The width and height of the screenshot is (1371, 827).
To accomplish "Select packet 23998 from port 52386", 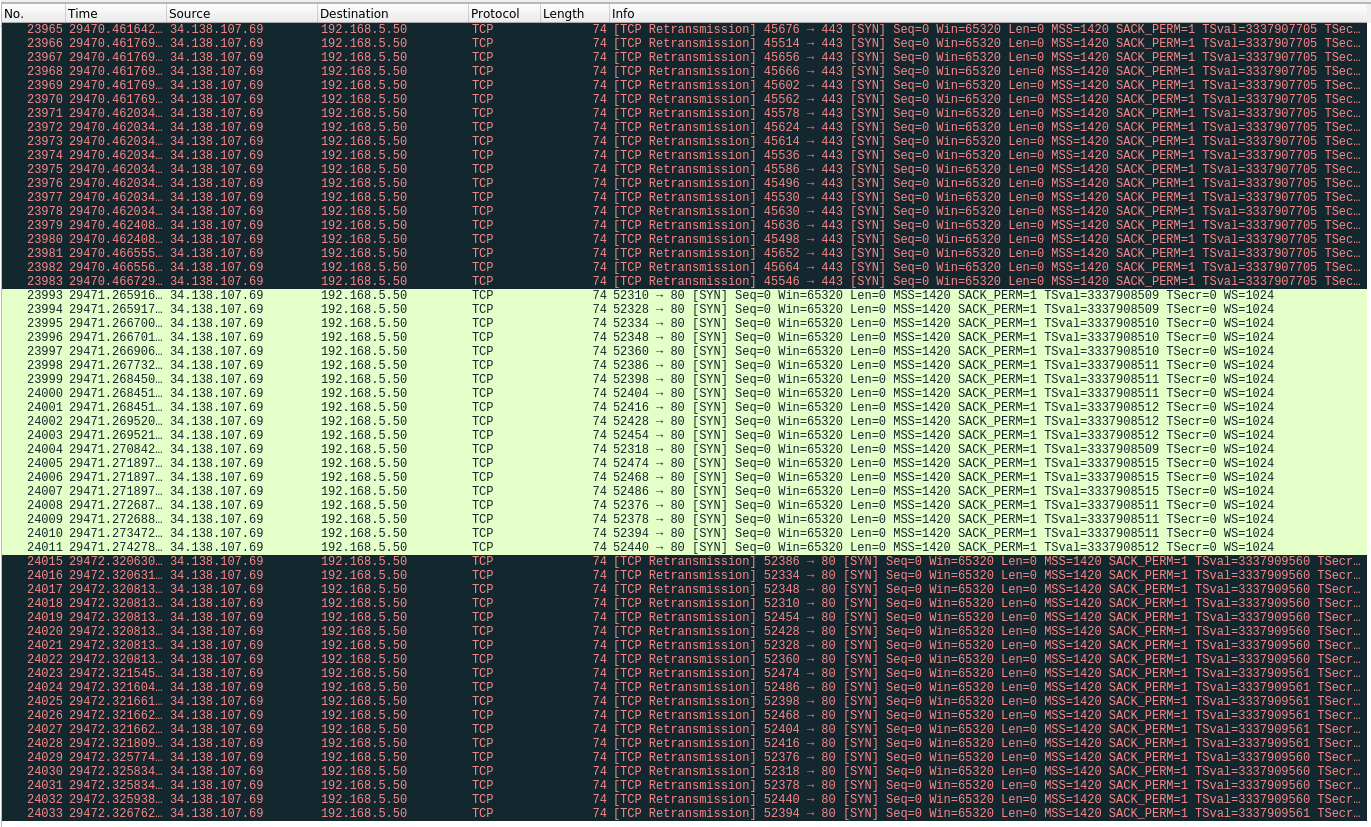I will 685,366.
